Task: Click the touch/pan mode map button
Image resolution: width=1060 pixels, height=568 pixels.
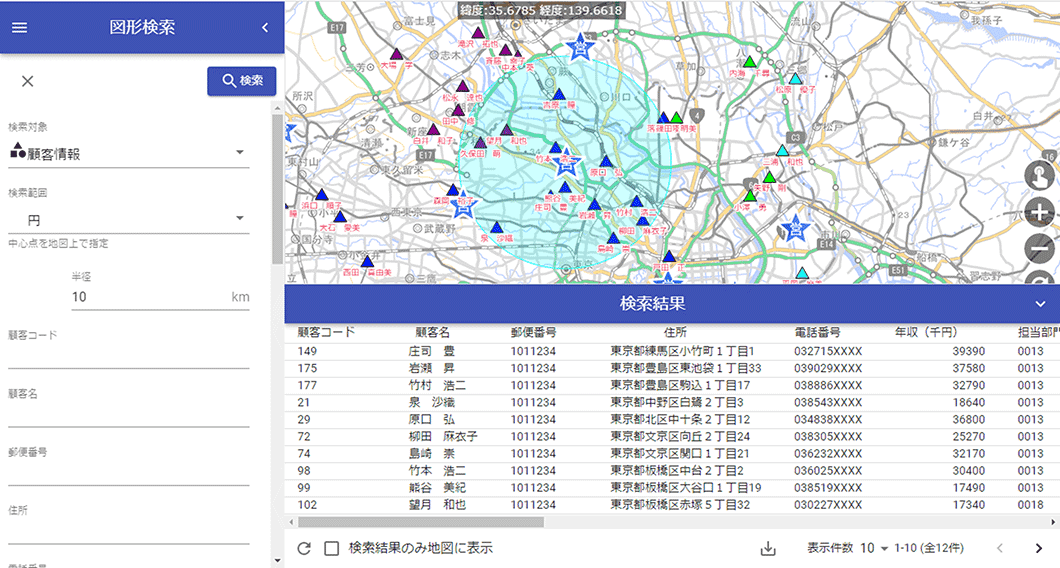Action: point(1041,176)
